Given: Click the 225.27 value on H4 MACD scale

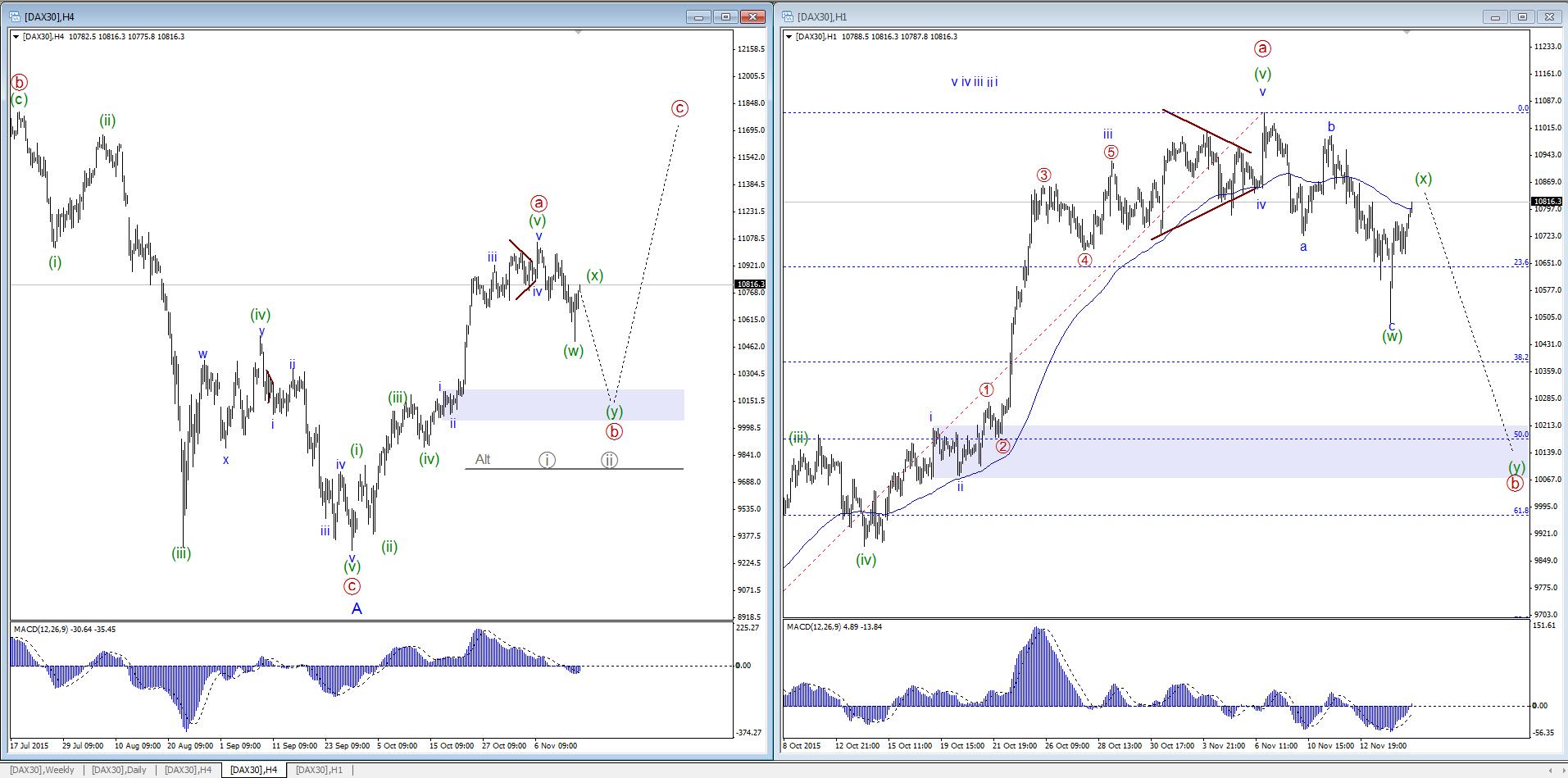Looking at the screenshot, I should 748,628.
